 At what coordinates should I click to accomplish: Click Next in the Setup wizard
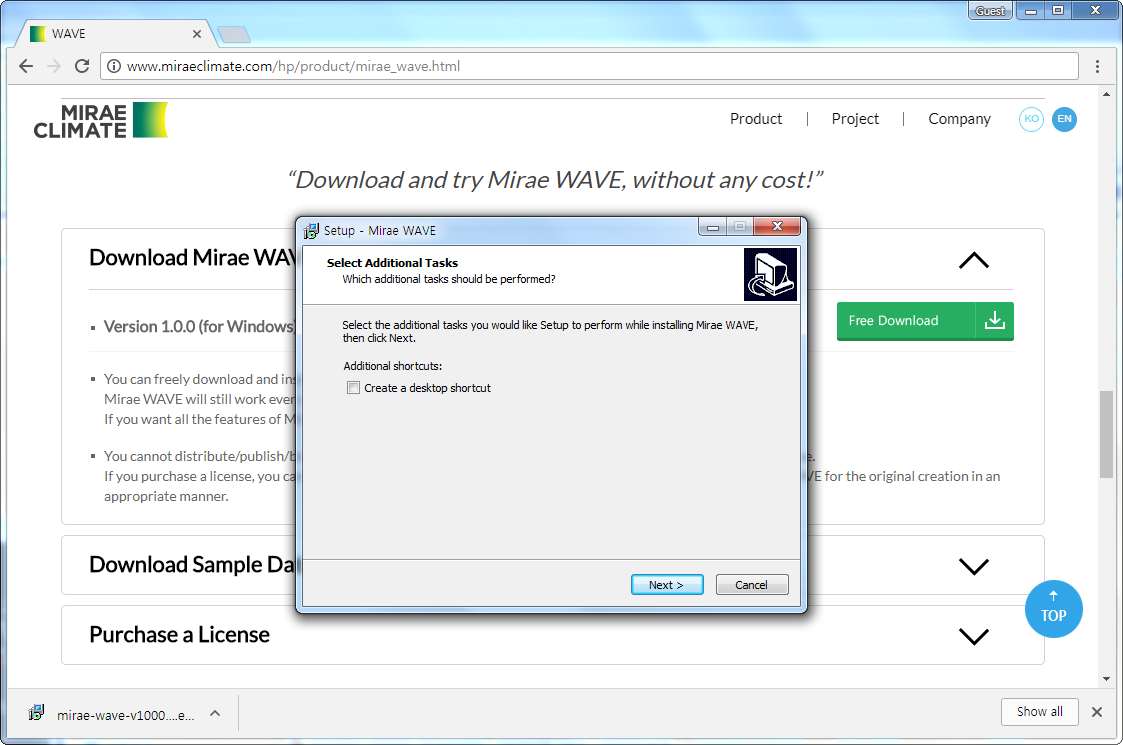(667, 585)
